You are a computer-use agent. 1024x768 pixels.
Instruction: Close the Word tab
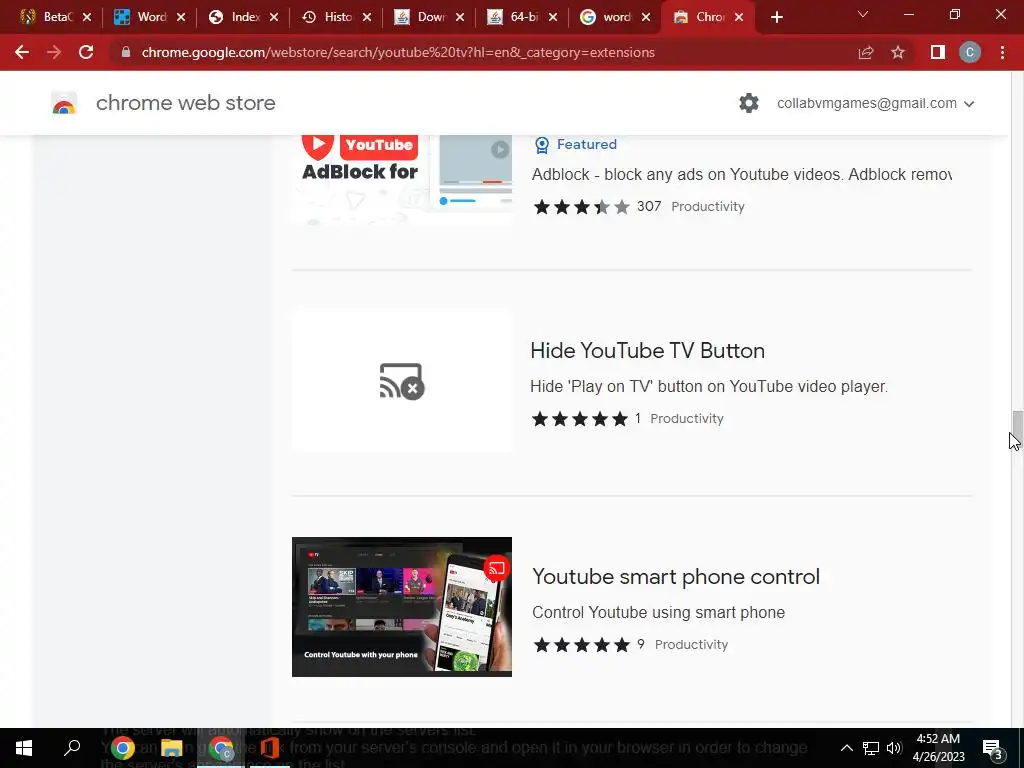pos(181,17)
